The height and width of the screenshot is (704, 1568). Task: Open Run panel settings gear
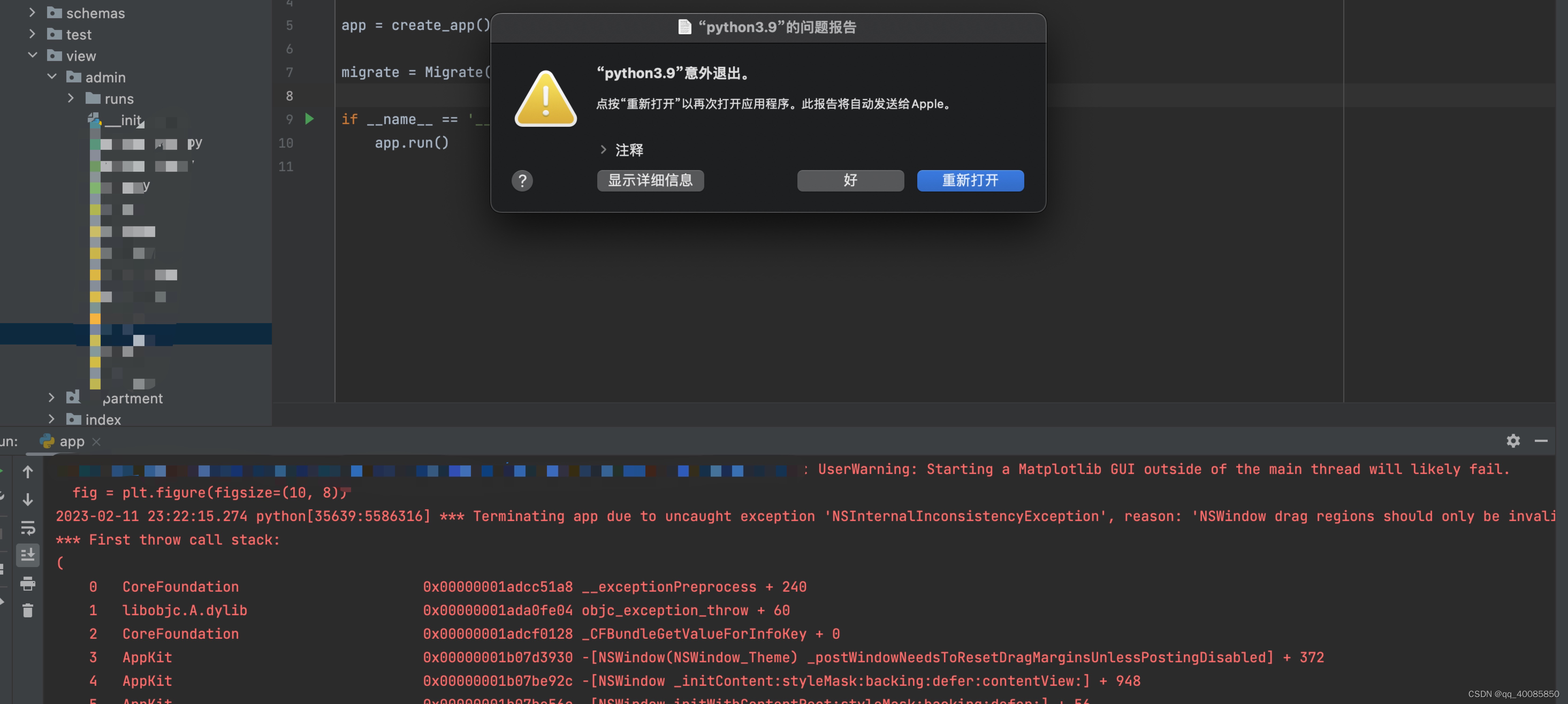point(1513,440)
